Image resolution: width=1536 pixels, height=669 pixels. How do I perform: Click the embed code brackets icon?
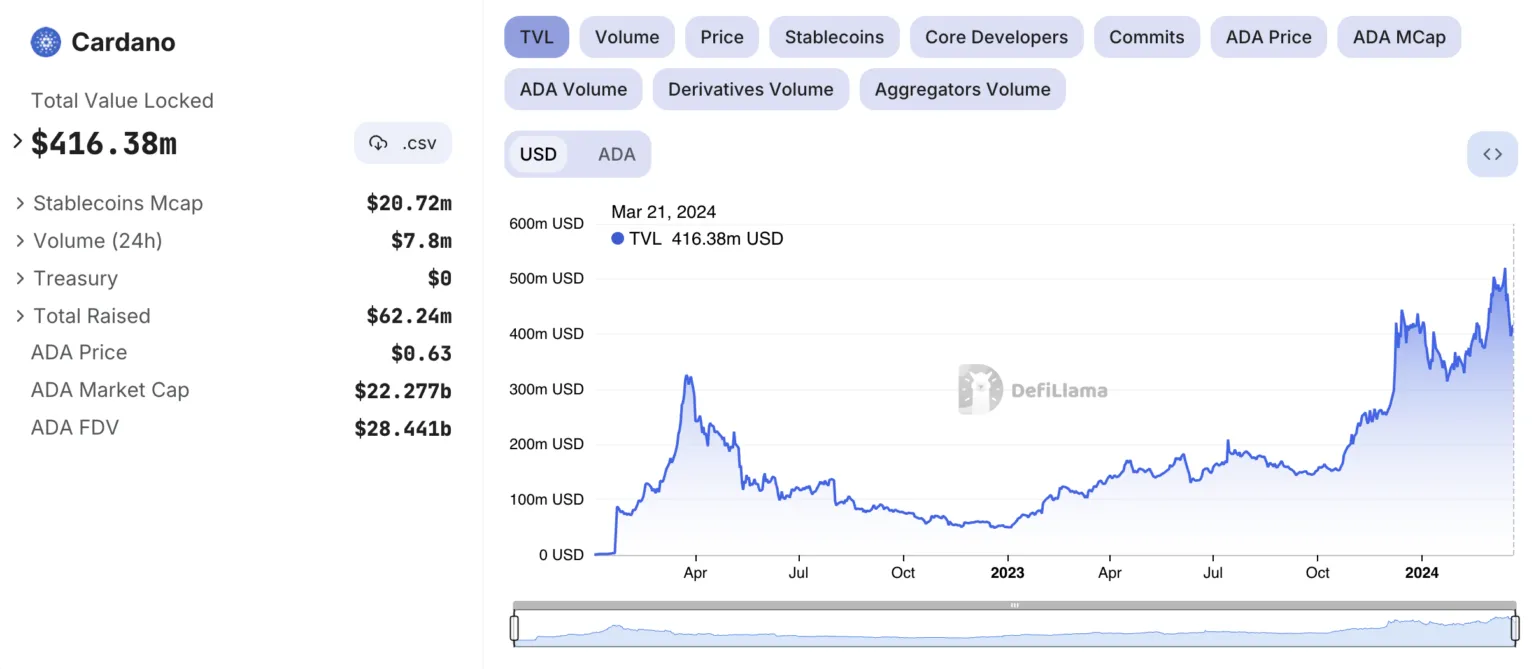click(1492, 154)
